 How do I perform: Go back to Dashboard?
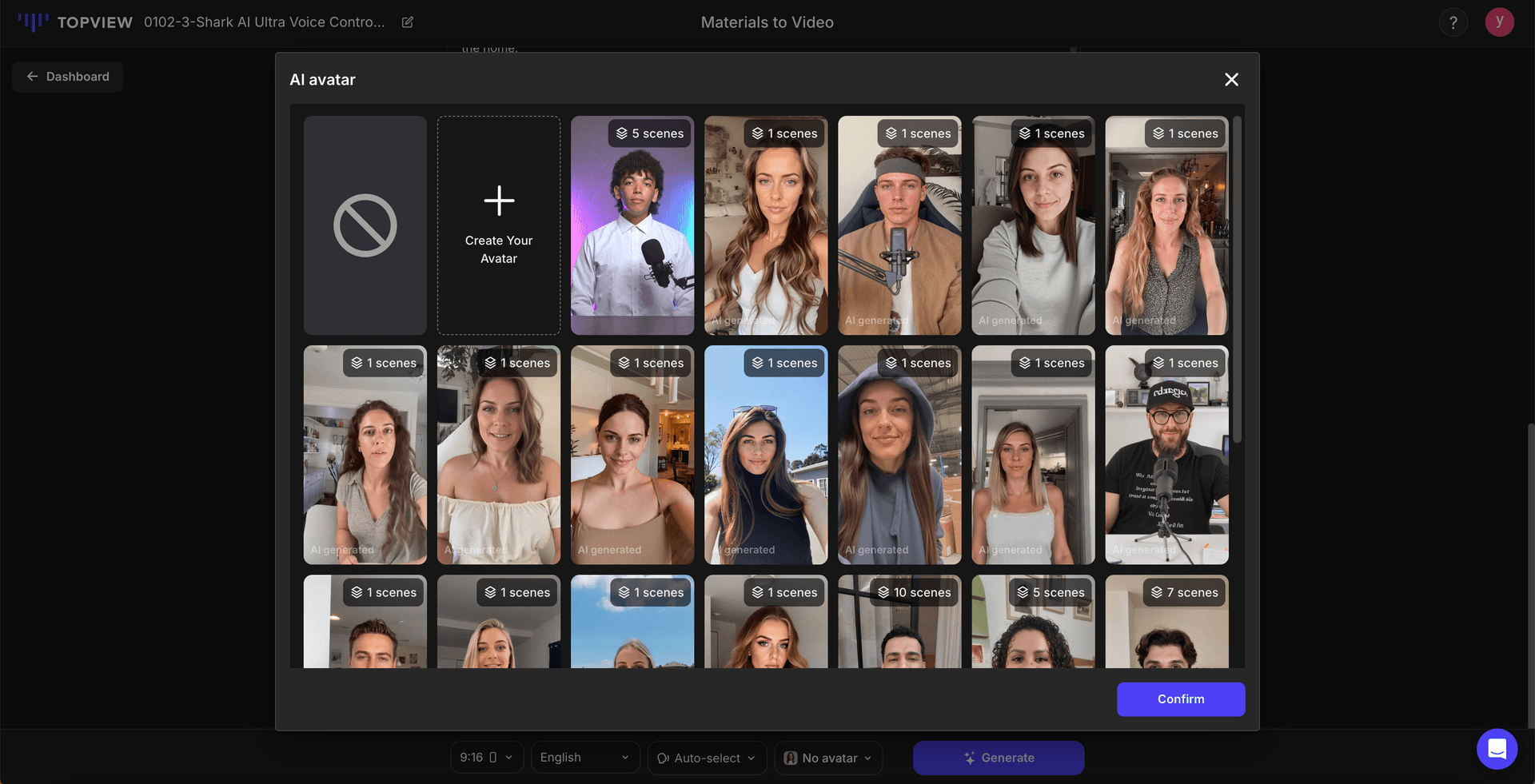68,77
